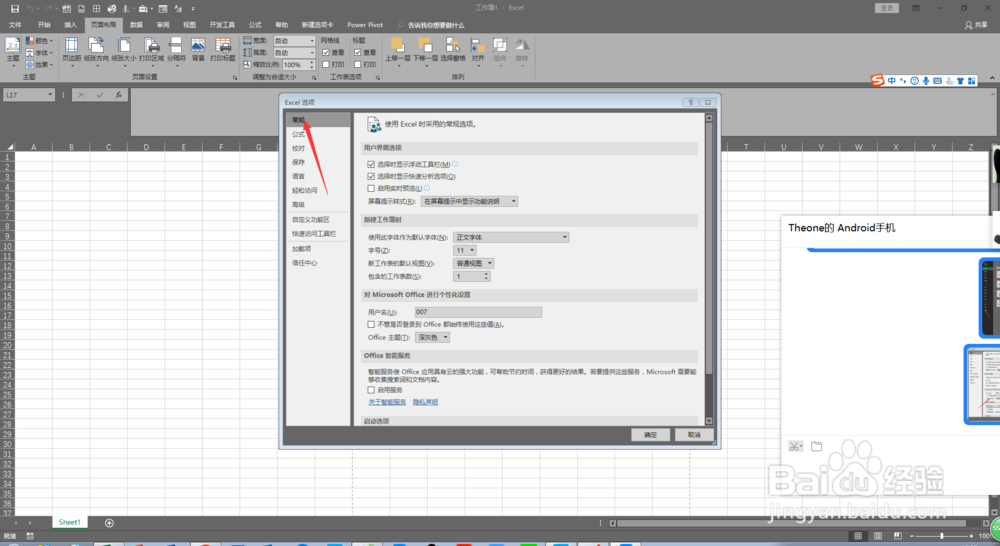Uncheck show Mini Toolbar on selection (M)

tap(371, 165)
